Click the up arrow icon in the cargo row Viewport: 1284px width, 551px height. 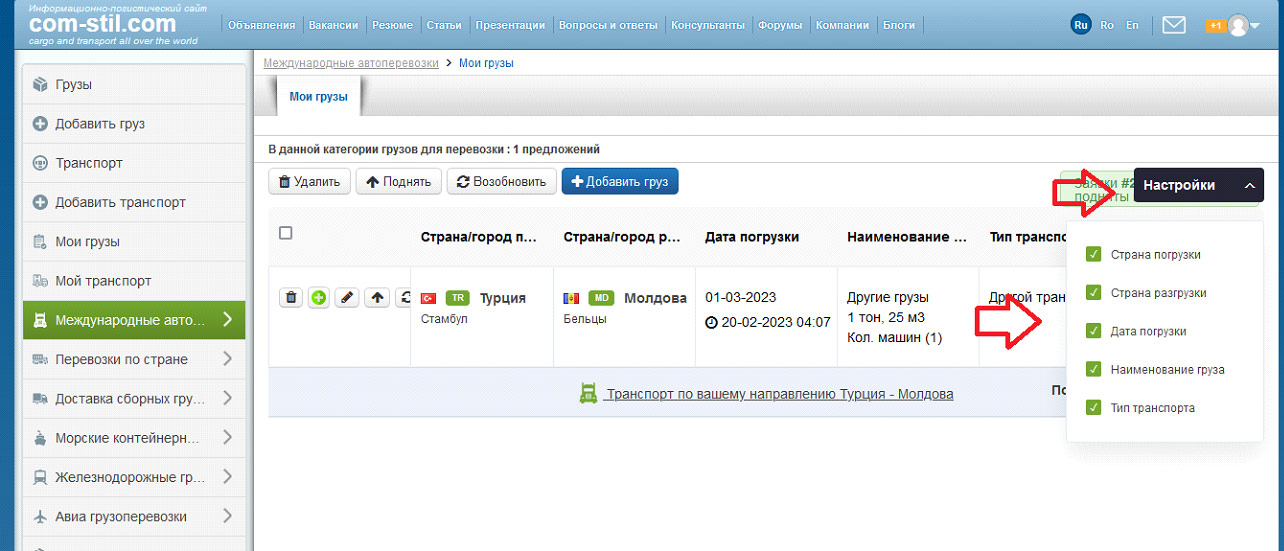coord(376,298)
